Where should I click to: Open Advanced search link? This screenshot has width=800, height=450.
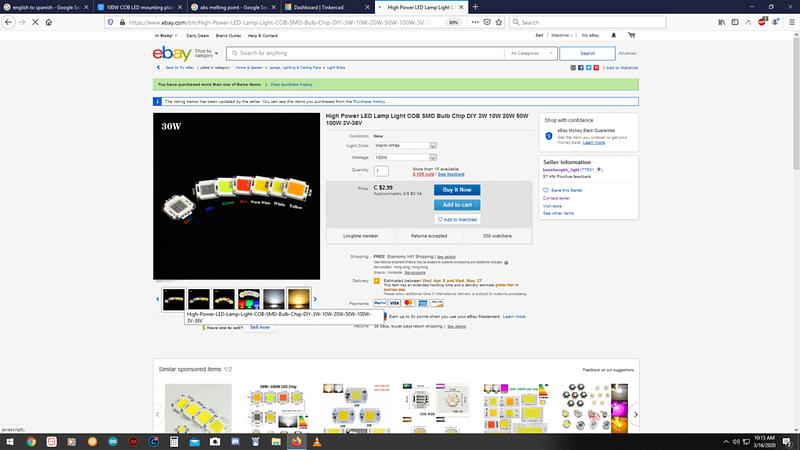point(627,53)
